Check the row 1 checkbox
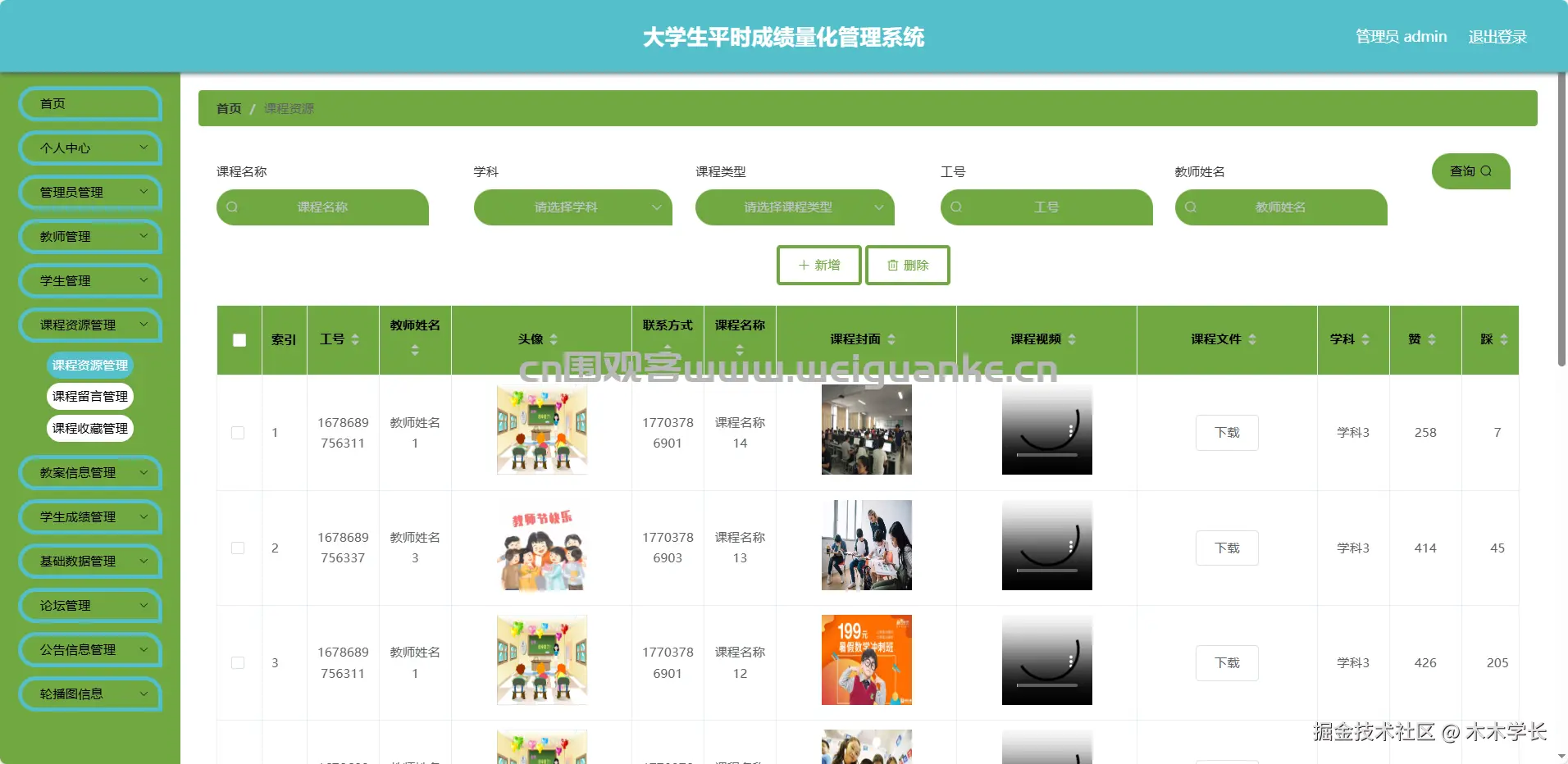 pos(238,433)
